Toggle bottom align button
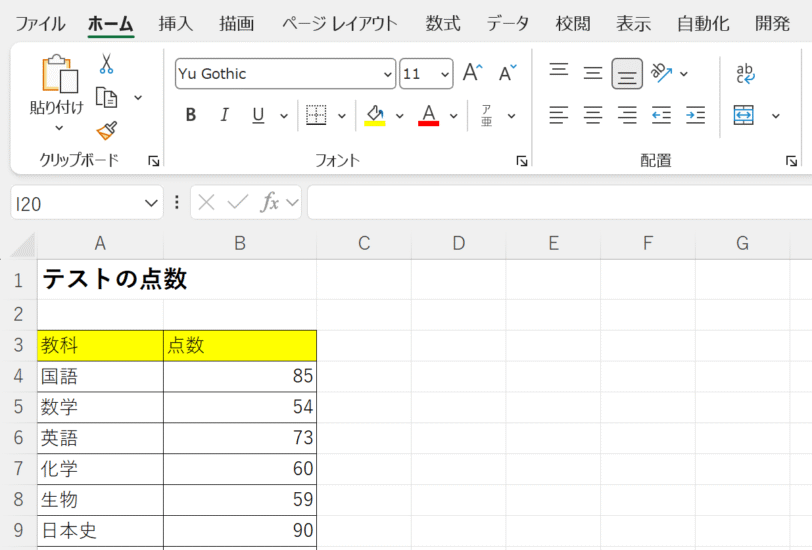The height and width of the screenshot is (550, 812). point(627,74)
